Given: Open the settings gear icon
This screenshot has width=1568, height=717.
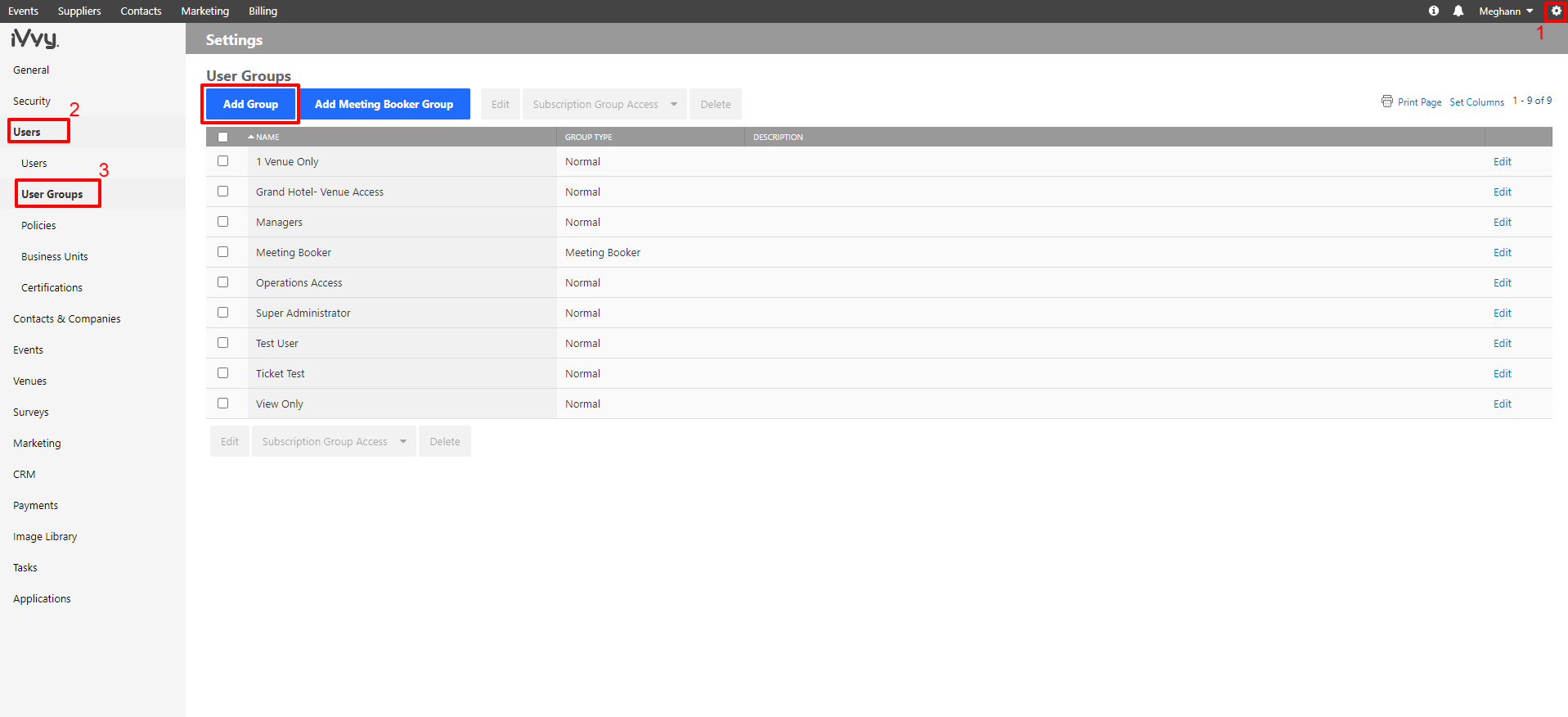Looking at the screenshot, I should pyautogui.click(x=1556, y=11).
